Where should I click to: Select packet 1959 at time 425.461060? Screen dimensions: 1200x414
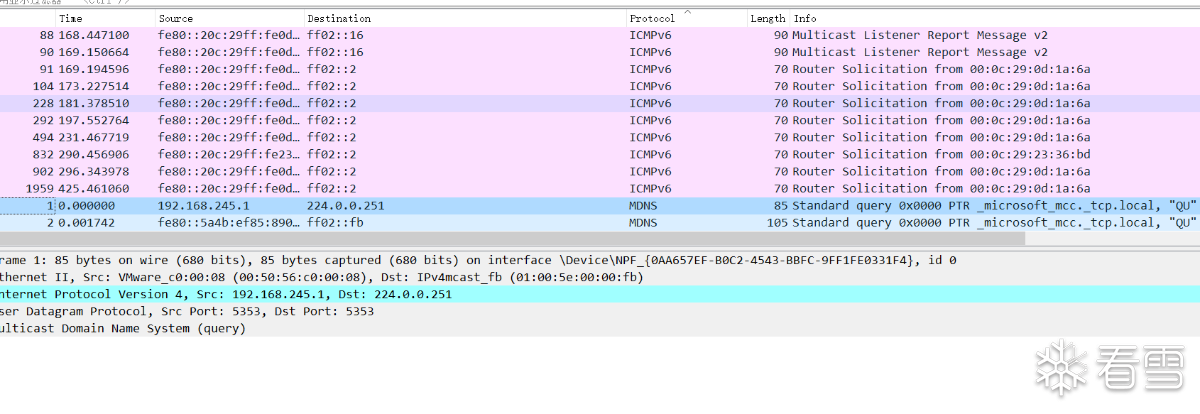point(600,188)
